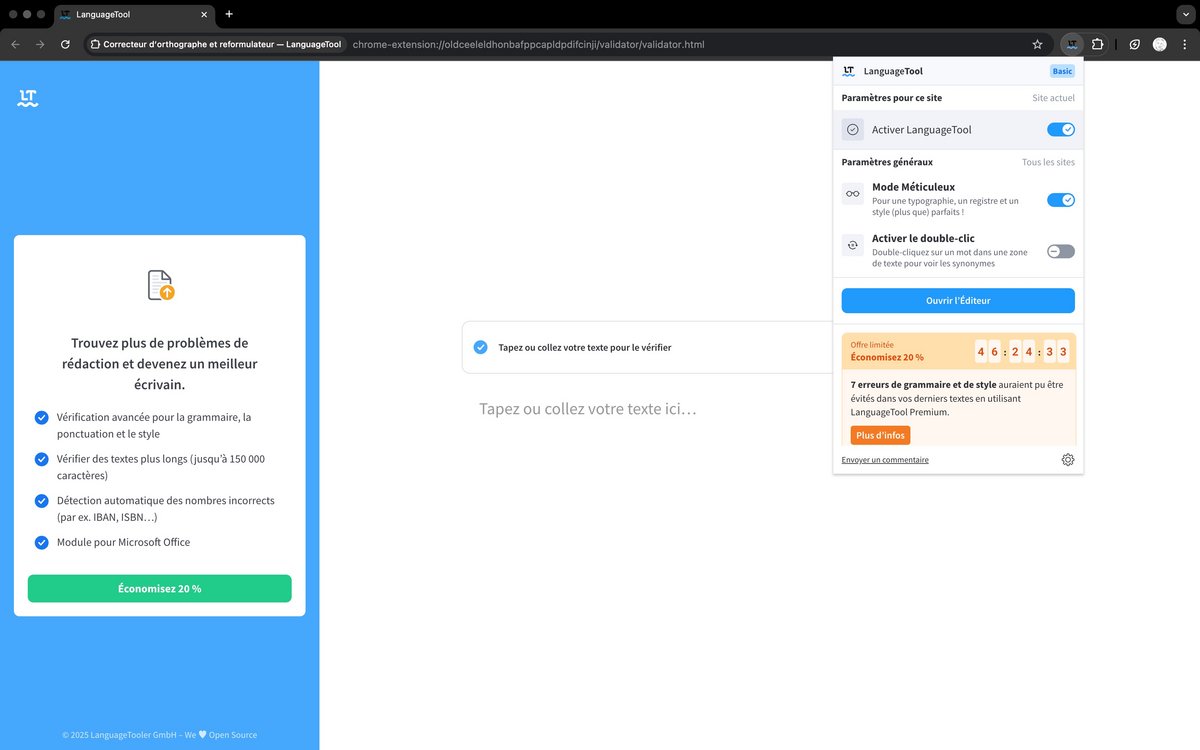Click the LanguageTooler GmbH footer text
The width and height of the screenshot is (1200, 750).
(159, 735)
